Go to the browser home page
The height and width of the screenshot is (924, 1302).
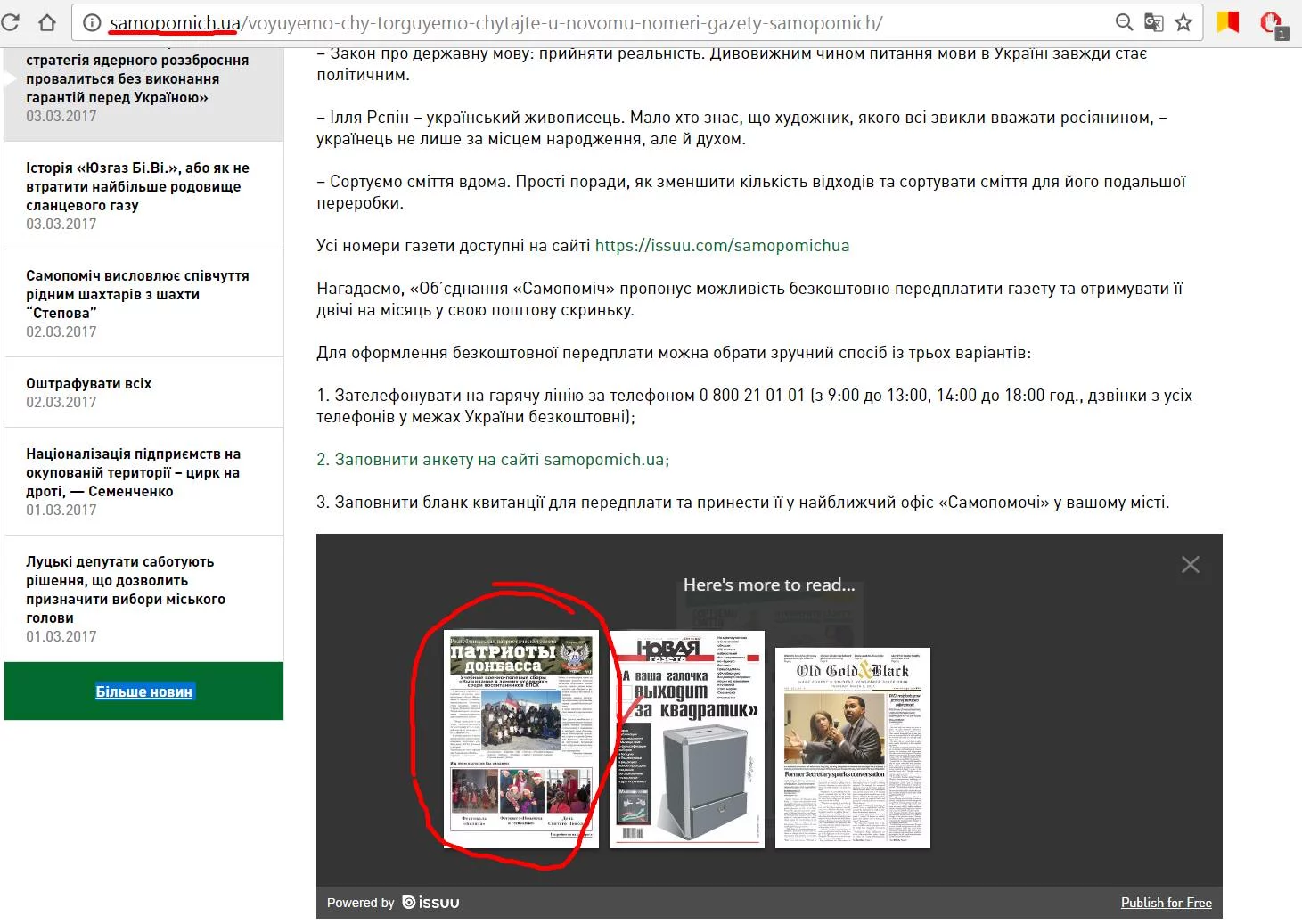pos(46,22)
